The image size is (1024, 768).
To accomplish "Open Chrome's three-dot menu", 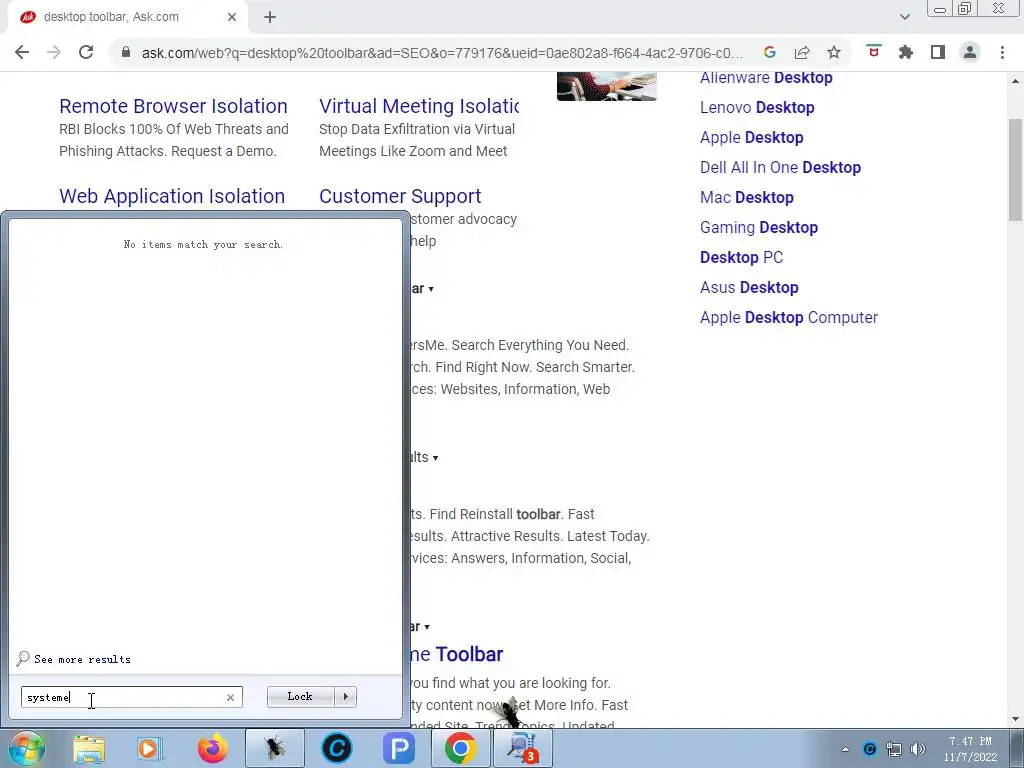I will (x=1002, y=52).
